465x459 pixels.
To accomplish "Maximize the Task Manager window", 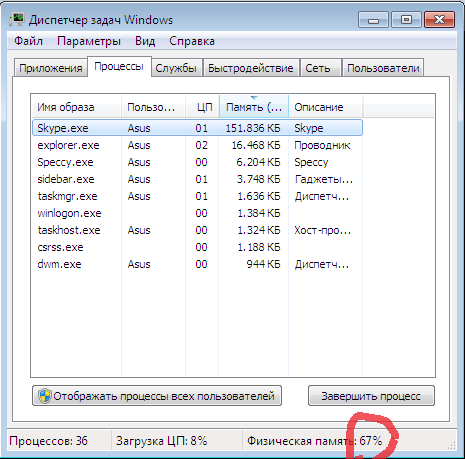I will [x=406, y=20].
